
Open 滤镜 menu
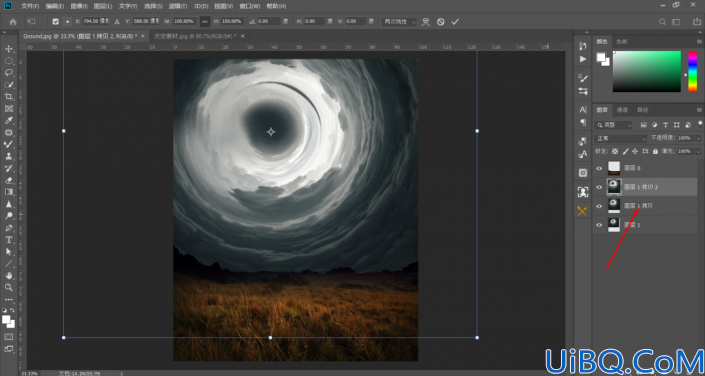pyautogui.click(x=178, y=6)
